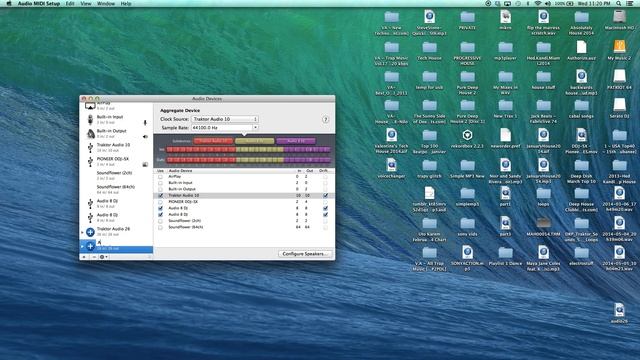This screenshot has width=640, height=360.
Task: Open the Serato DJ drive icon
Action: point(619,105)
